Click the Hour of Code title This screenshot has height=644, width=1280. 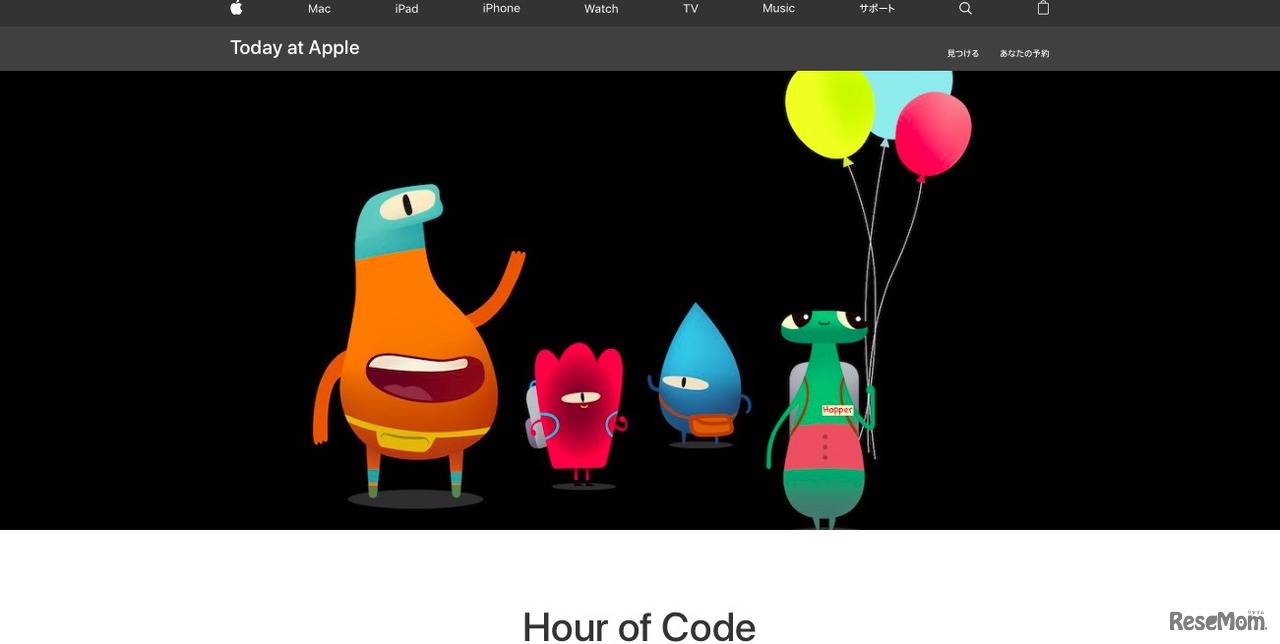click(639, 625)
